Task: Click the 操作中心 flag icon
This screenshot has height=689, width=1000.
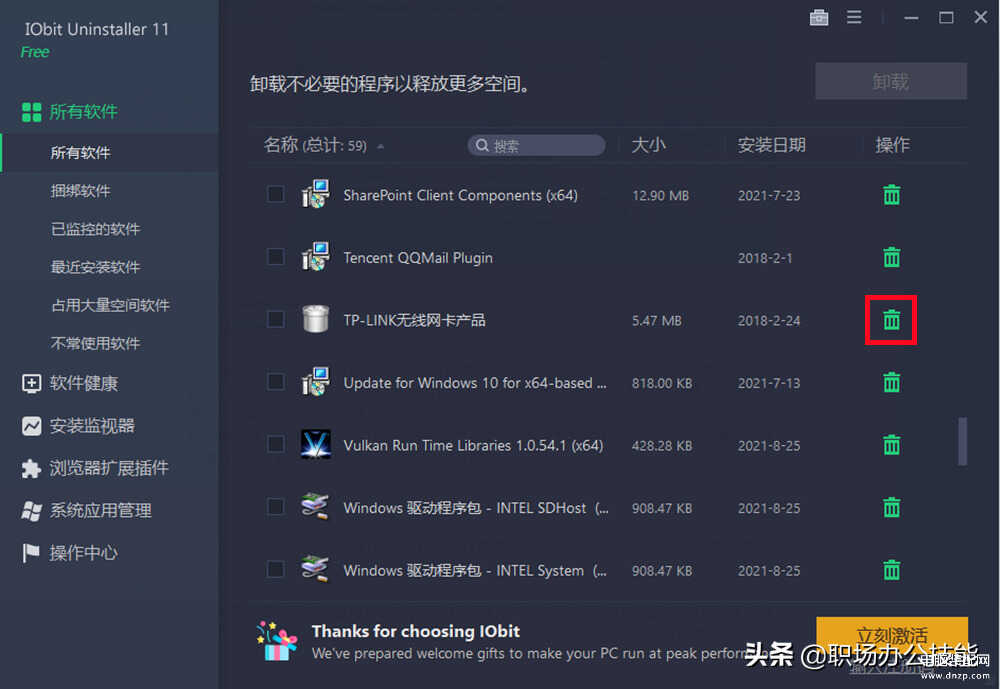Action: click(31, 553)
